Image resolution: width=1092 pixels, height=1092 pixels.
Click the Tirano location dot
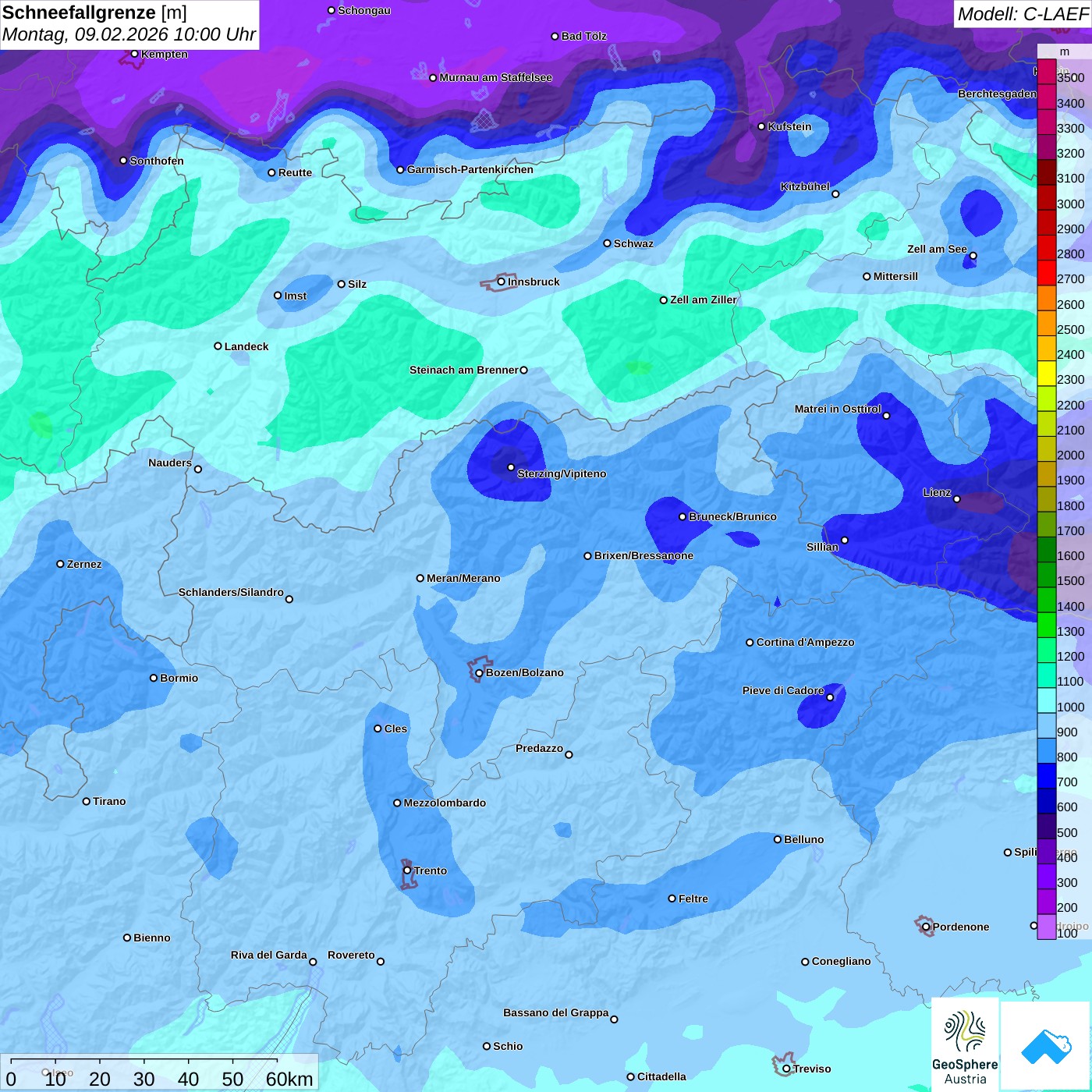pyautogui.click(x=86, y=801)
